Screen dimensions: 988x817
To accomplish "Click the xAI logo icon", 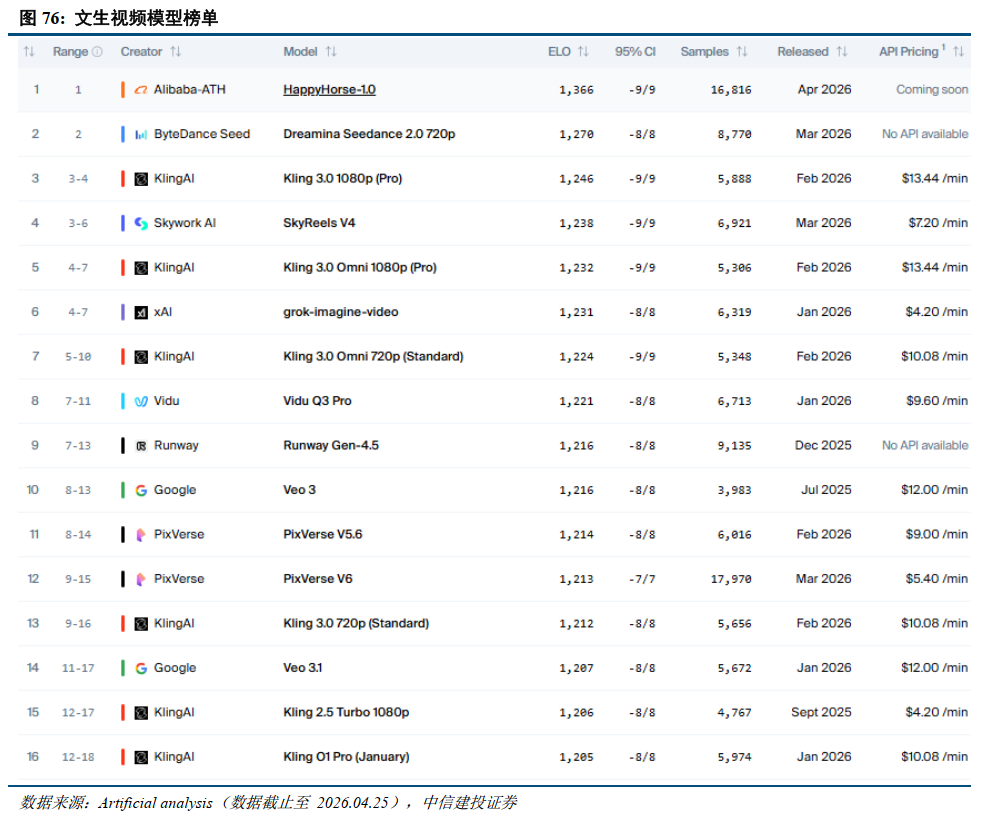I will (141, 312).
